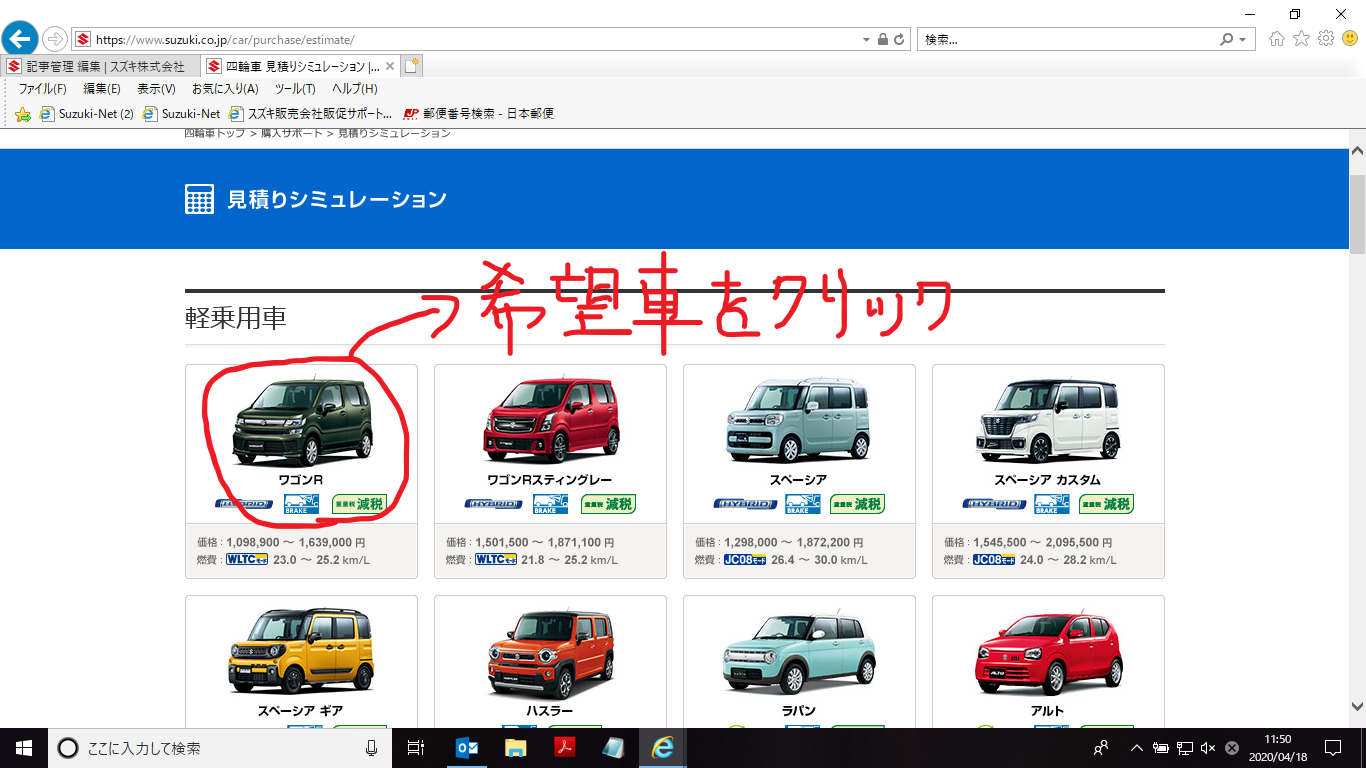
Task: Select the yellow スペーシア ギア car
Action: [x=301, y=651]
